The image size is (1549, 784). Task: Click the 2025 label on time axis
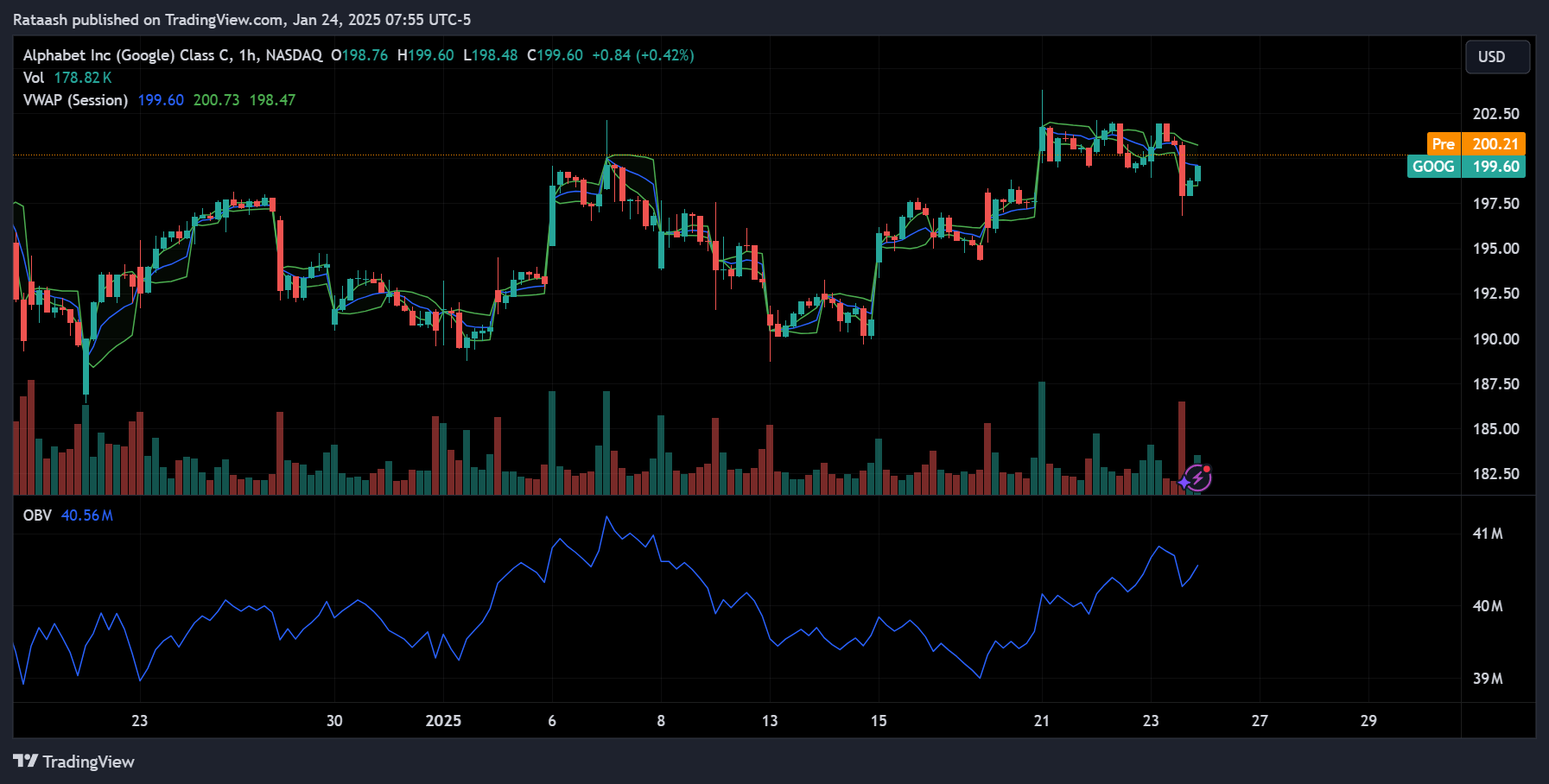(x=443, y=721)
